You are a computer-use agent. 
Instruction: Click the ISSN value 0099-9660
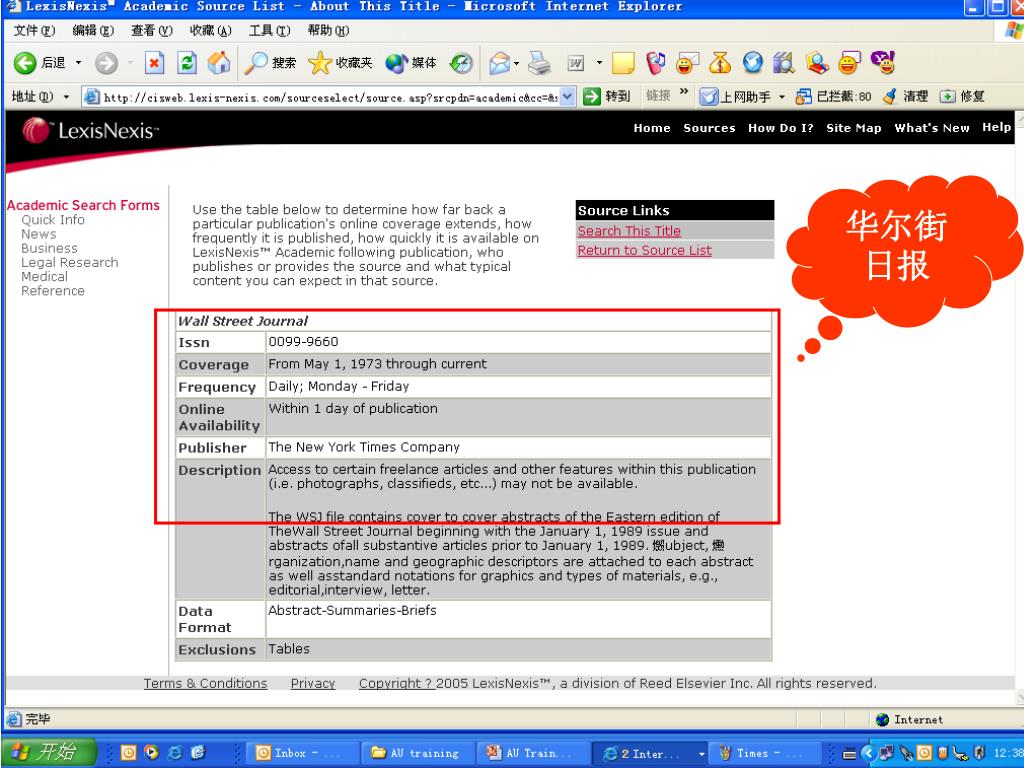click(x=303, y=342)
